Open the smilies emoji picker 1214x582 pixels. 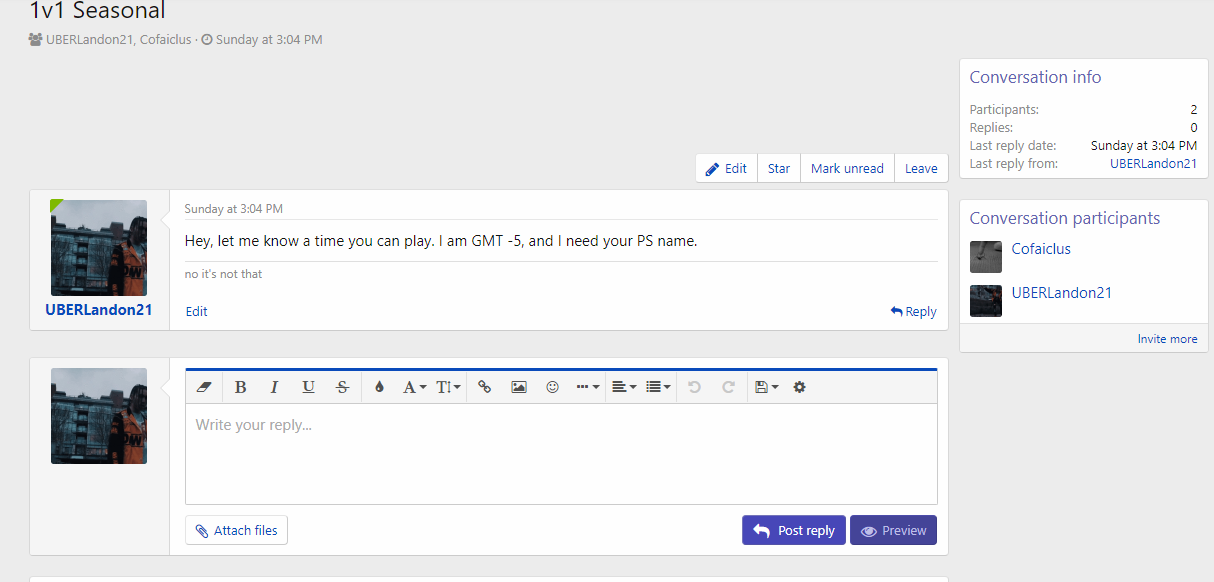tap(552, 387)
